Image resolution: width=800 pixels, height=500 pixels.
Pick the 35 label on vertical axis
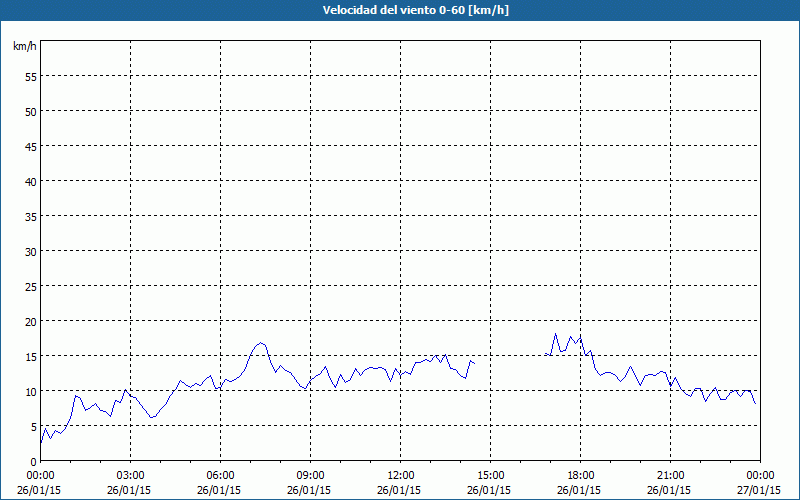30,216
